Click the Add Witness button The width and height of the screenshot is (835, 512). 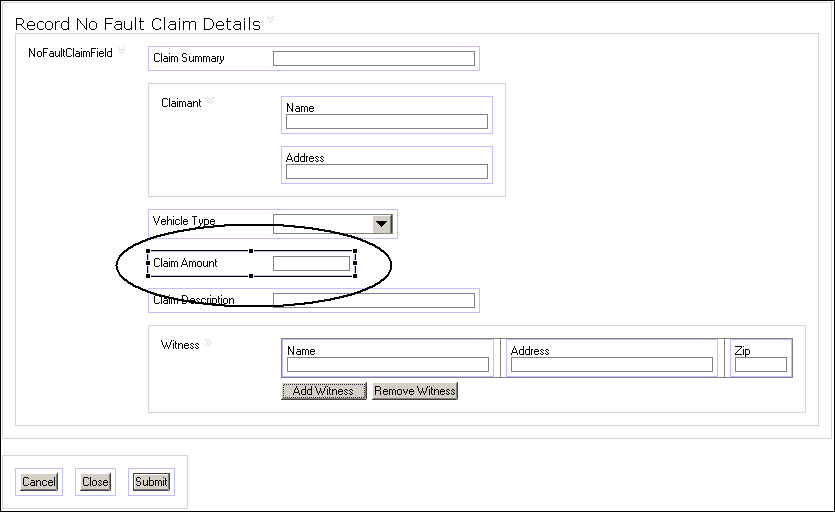coord(324,391)
